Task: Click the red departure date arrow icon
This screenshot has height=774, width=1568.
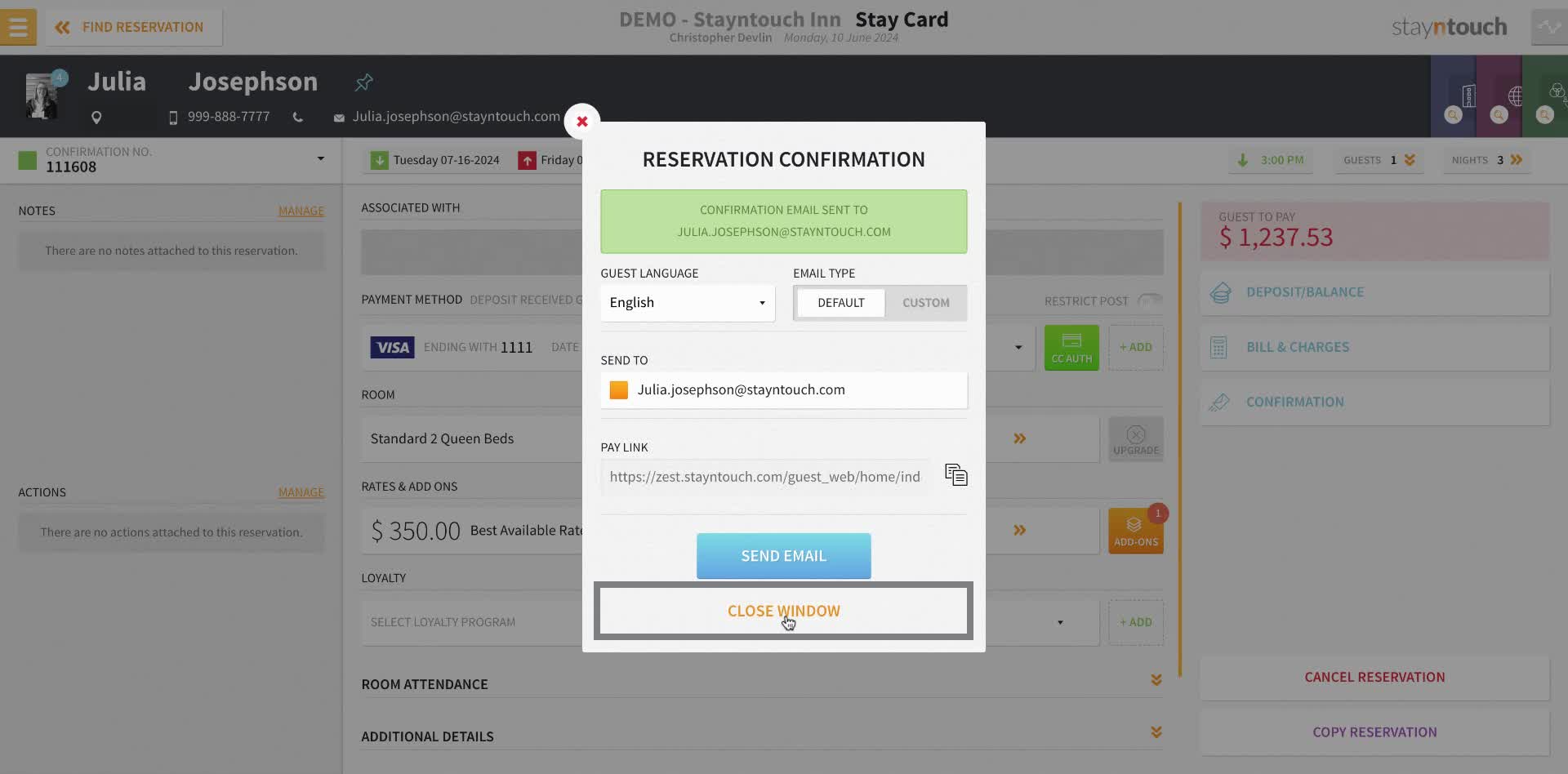Action: tap(527, 160)
